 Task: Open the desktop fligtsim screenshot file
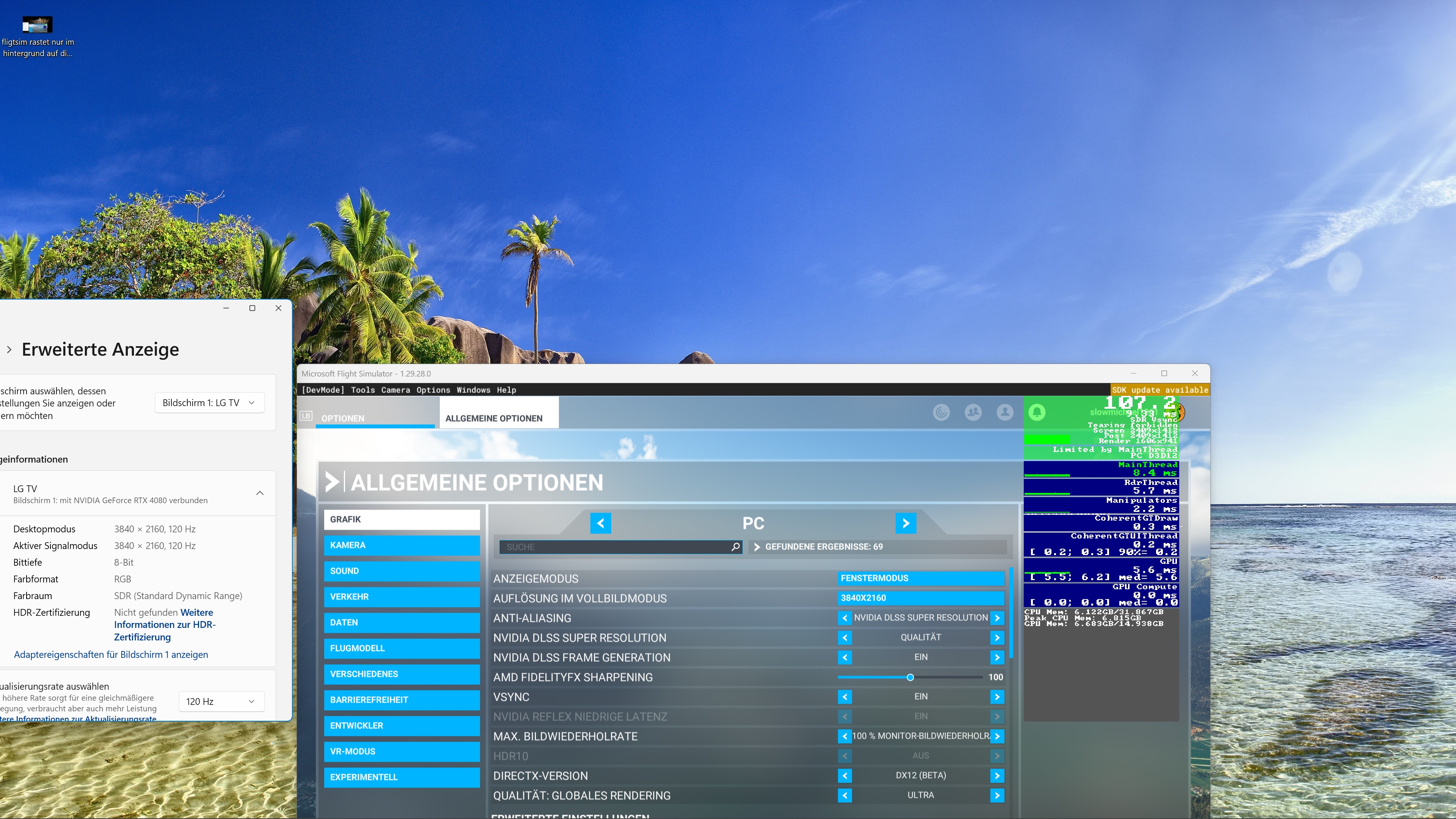[37, 25]
